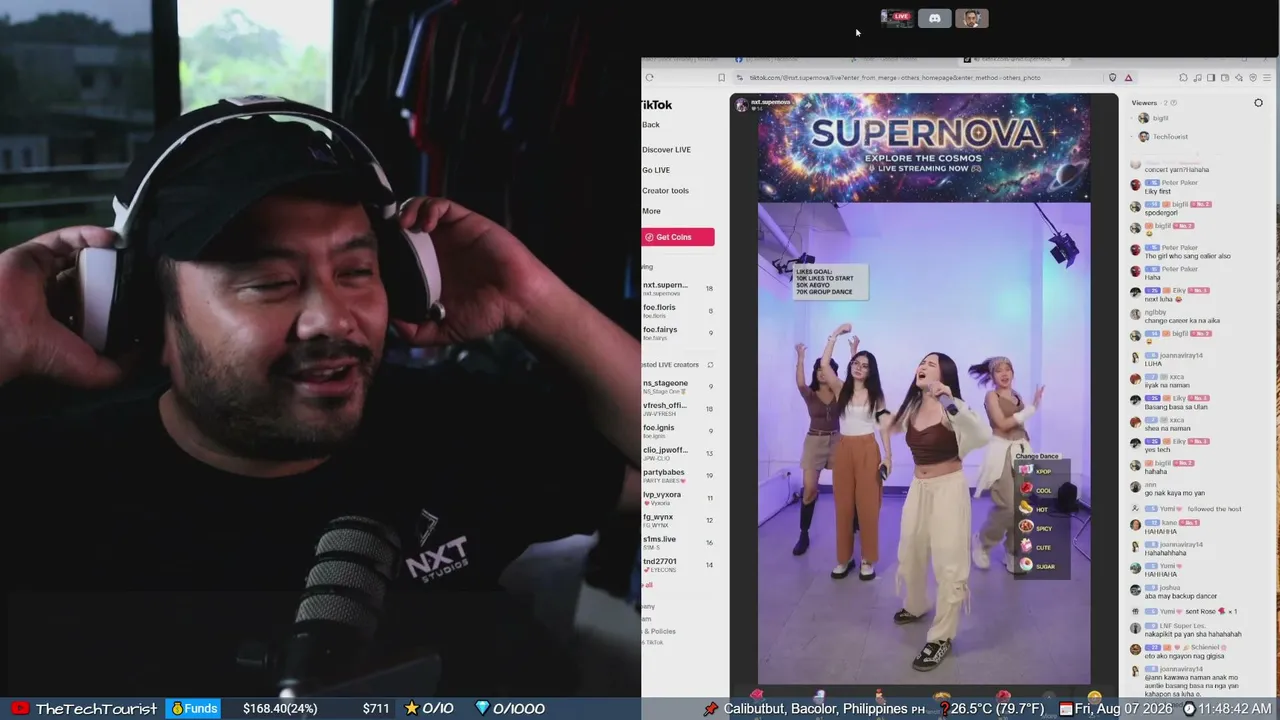Open nxt.supern... live in following list
Viewport: 1280px width, 720px height.
[x=678, y=288]
